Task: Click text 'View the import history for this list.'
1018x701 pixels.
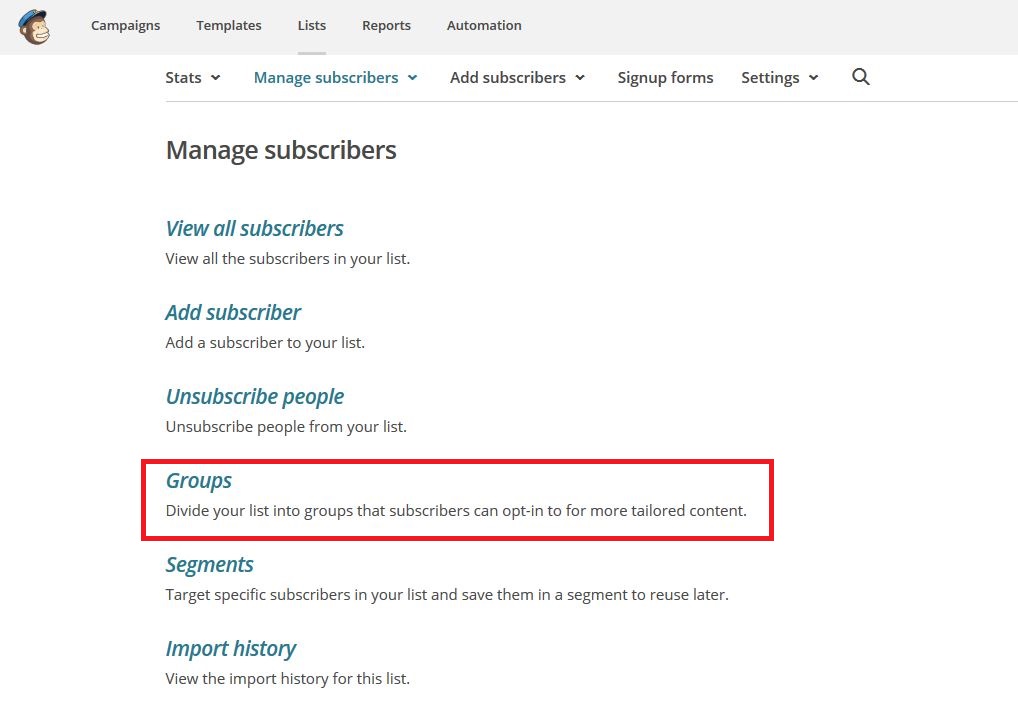Action: (288, 679)
